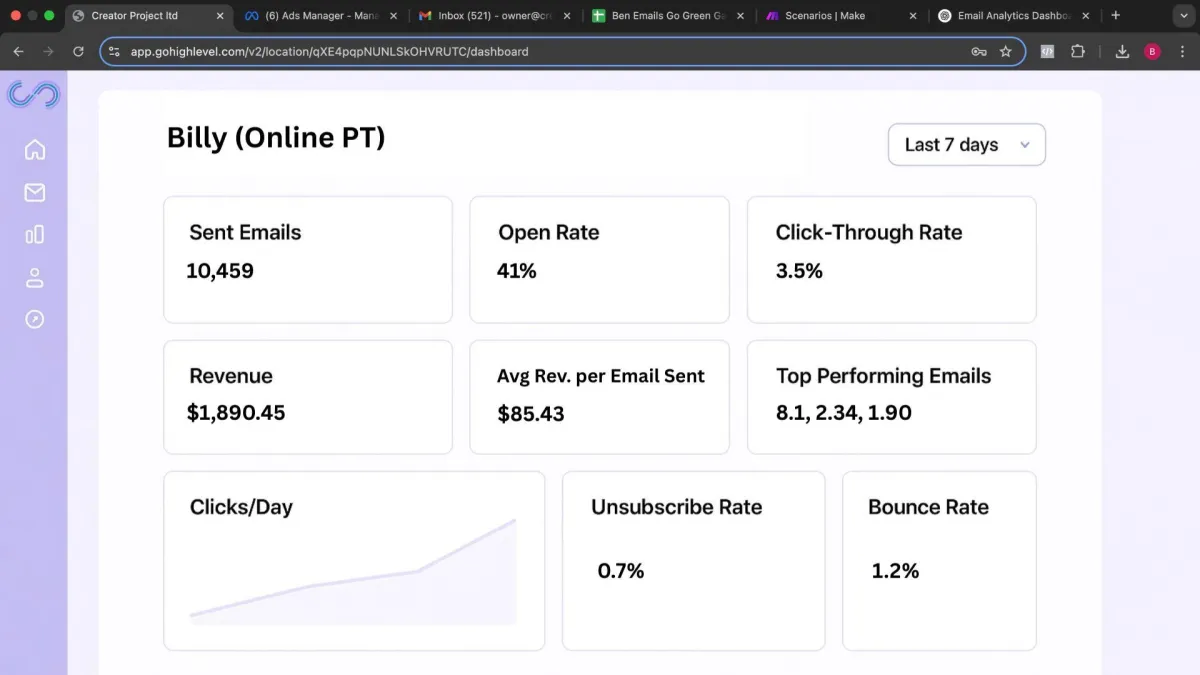The width and height of the screenshot is (1200, 675).
Task: Open the tab search dropdown arrow
Action: click(x=1180, y=16)
